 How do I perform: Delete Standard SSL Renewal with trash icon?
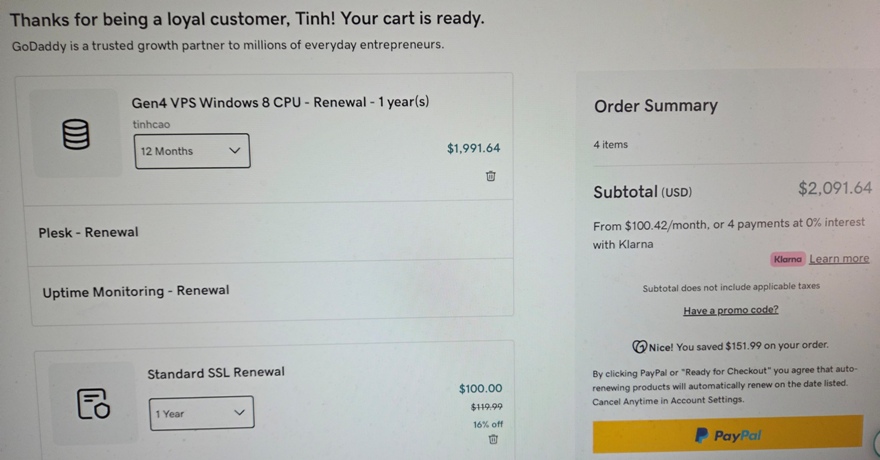tap(493, 440)
